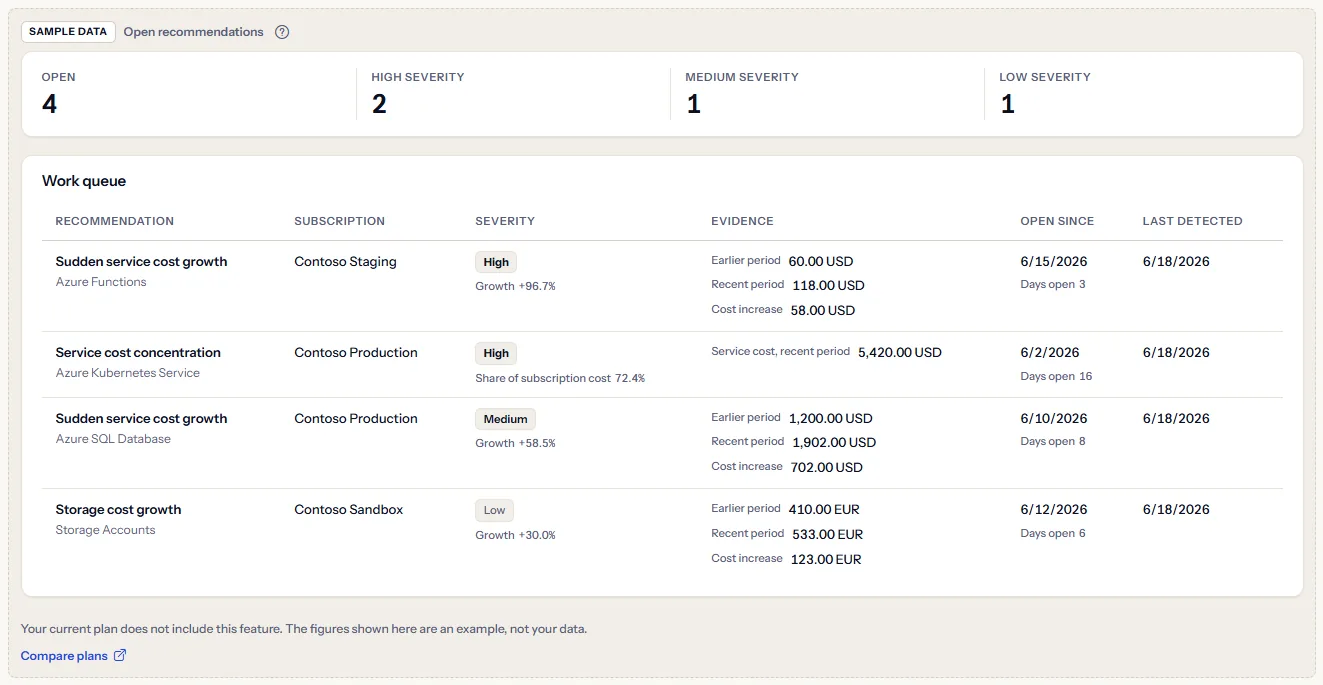Open the Compare plans link

click(74, 656)
